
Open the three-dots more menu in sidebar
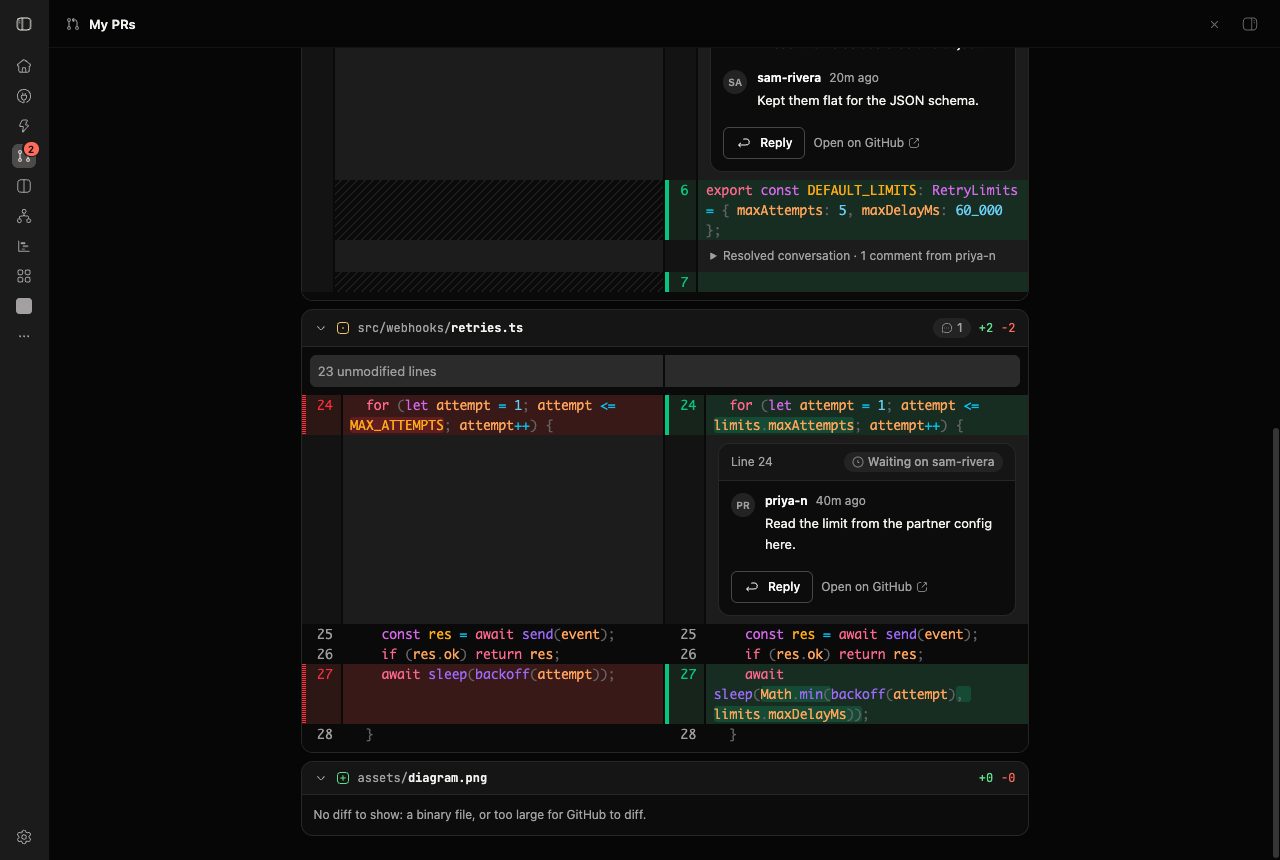24,336
